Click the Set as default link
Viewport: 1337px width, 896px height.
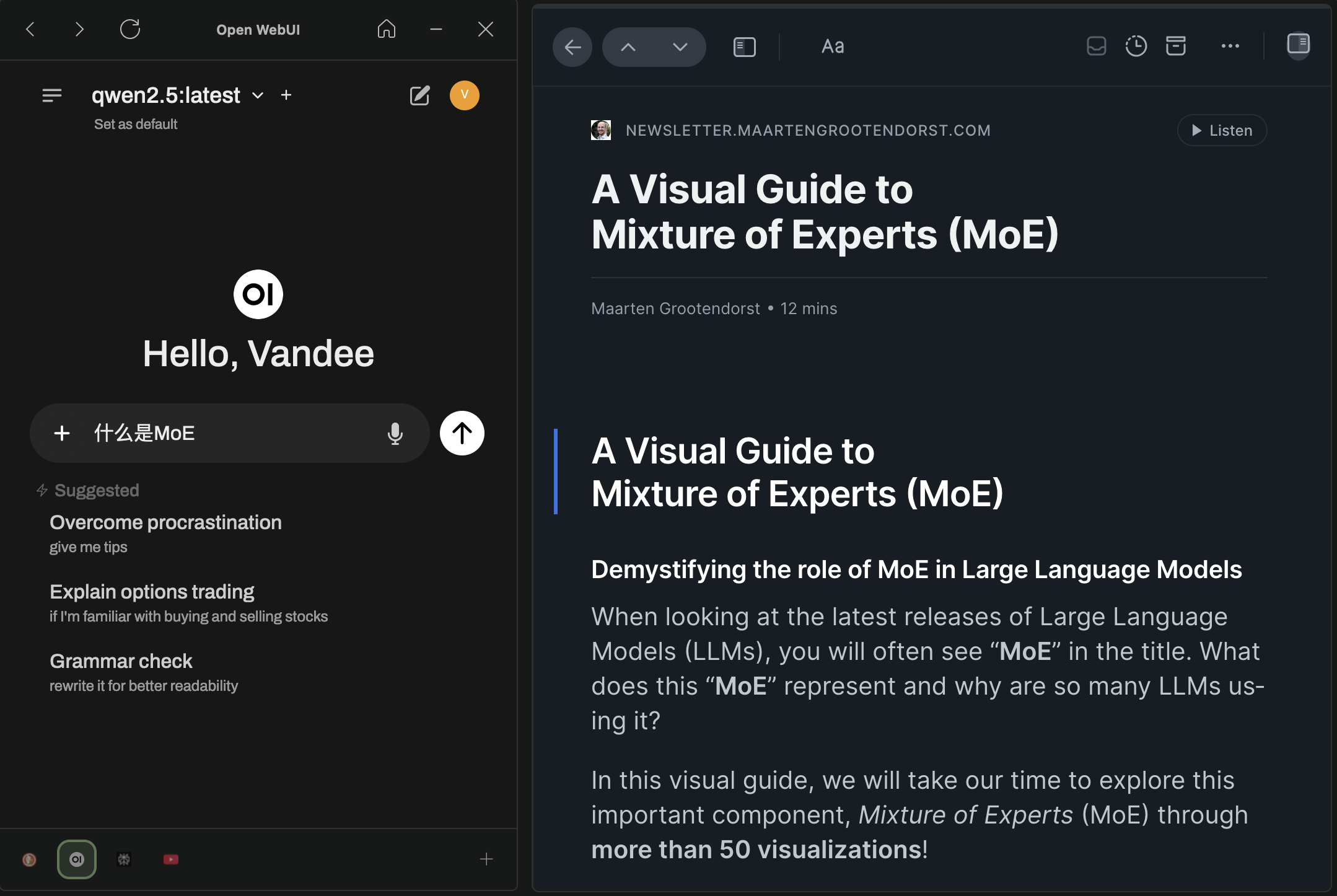coord(136,124)
